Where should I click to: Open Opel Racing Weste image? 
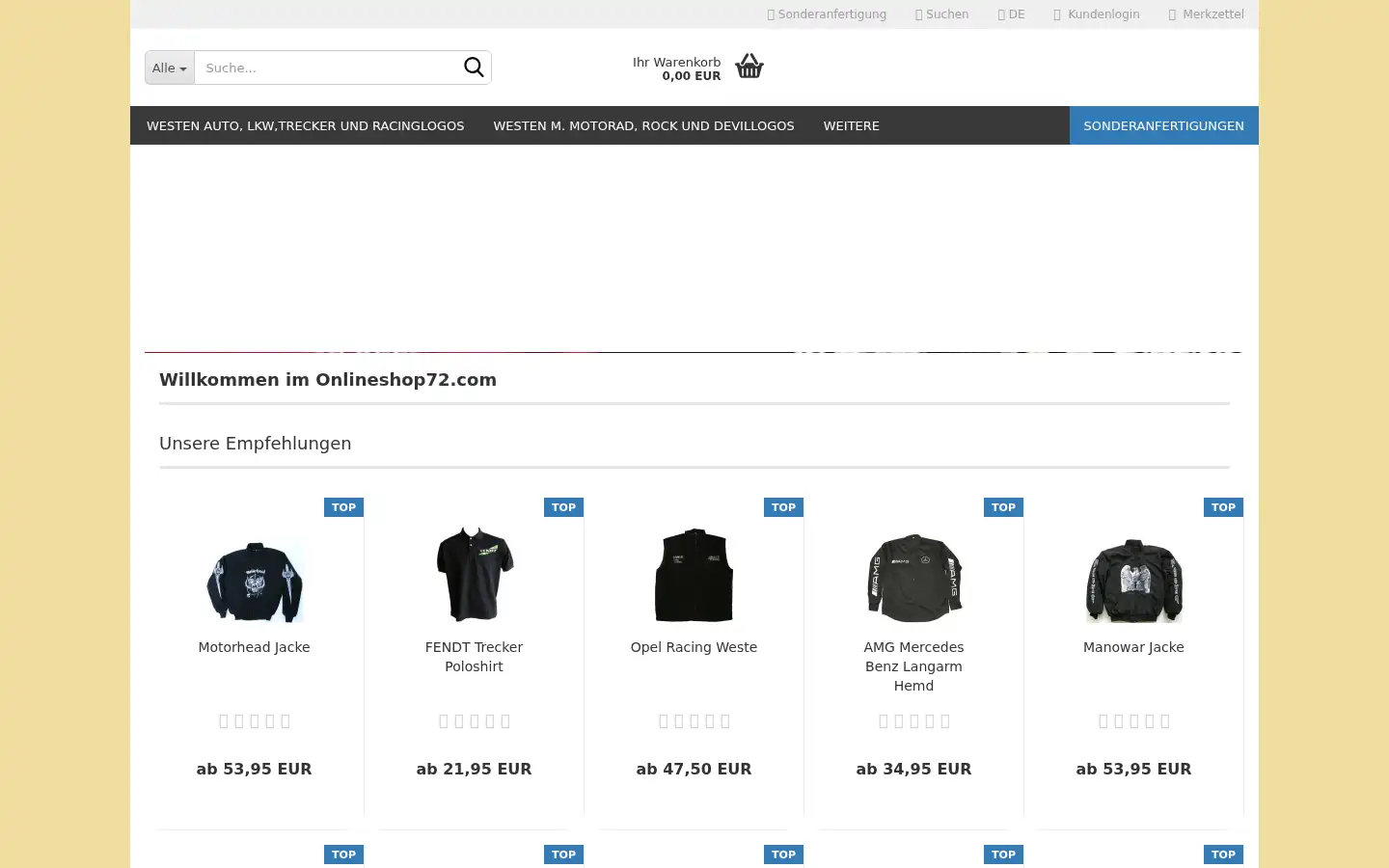pyautogui.click(x=694, y=575)
